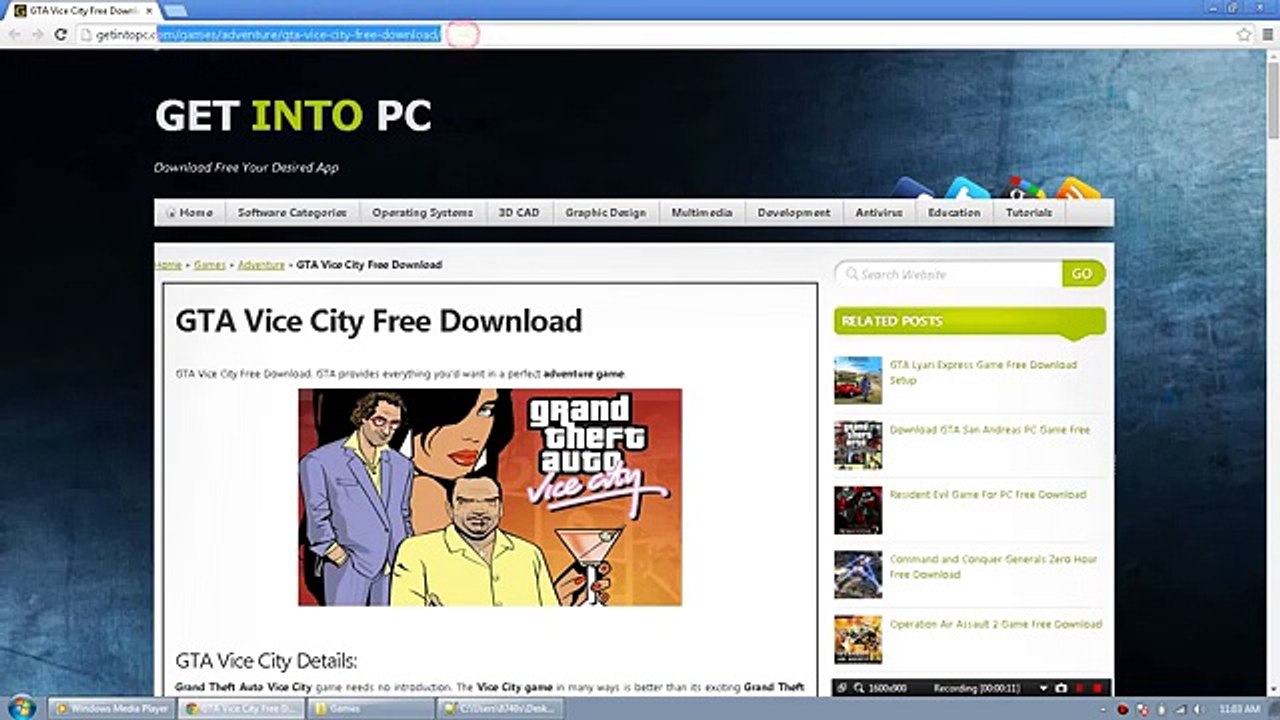The height and width of the screenshot is (720, 1280).
Task: Click the 1600x900 resolution readout
Action: click(x=887, y=688)
